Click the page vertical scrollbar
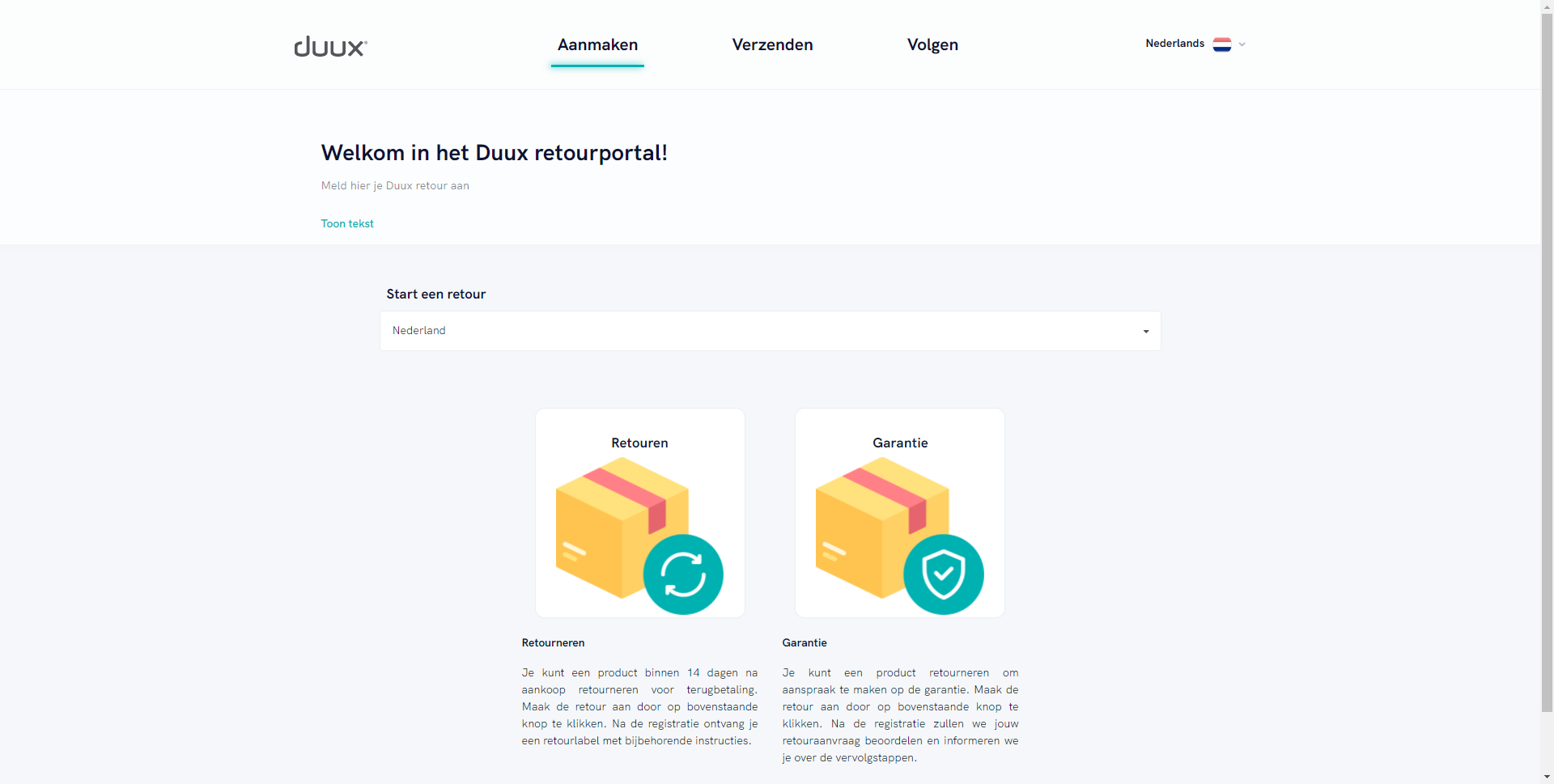 pyautogui.click(x=1547, y=364)
